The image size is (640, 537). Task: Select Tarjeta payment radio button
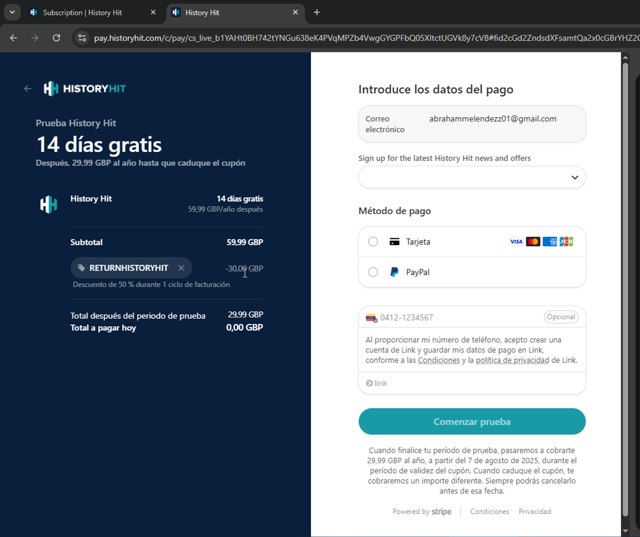(373, 242)
